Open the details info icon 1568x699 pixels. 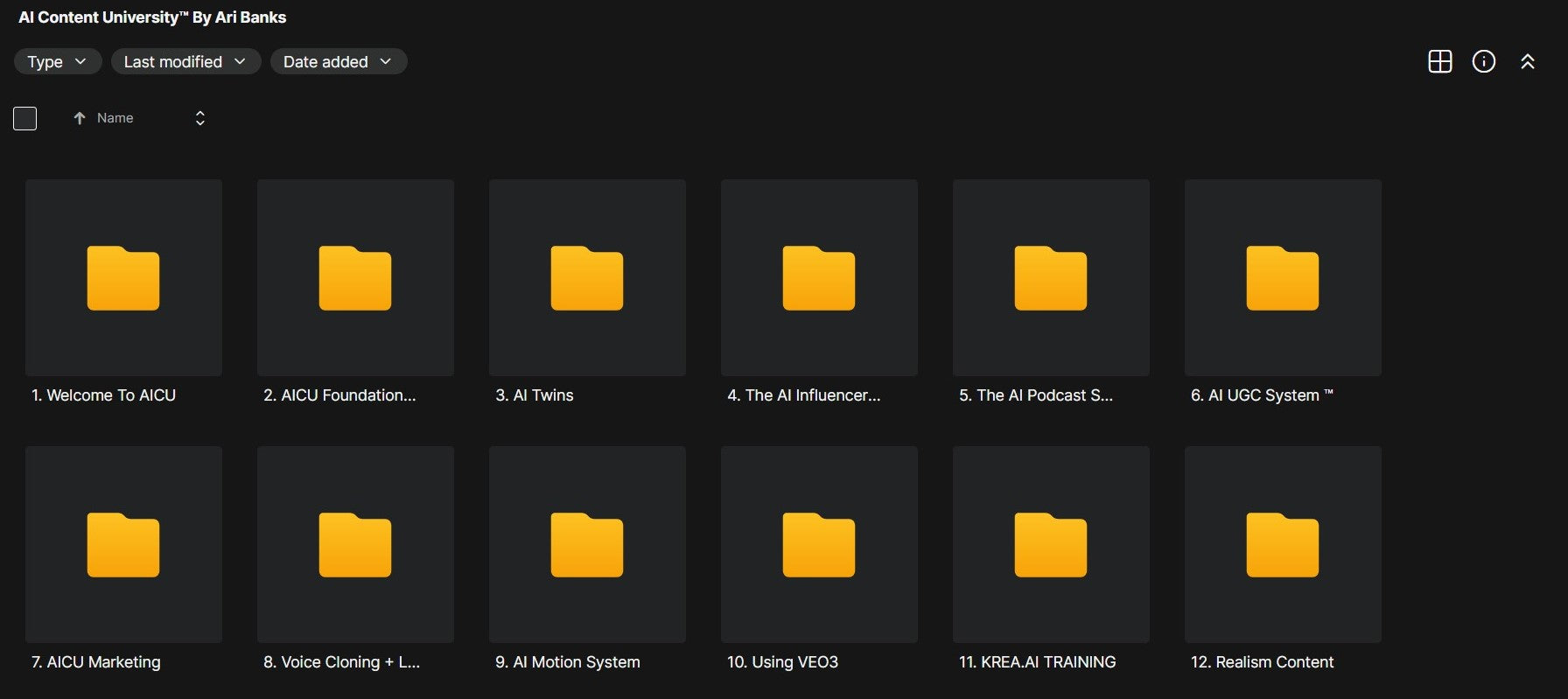pyautogui.click(x=1484, y=61)
